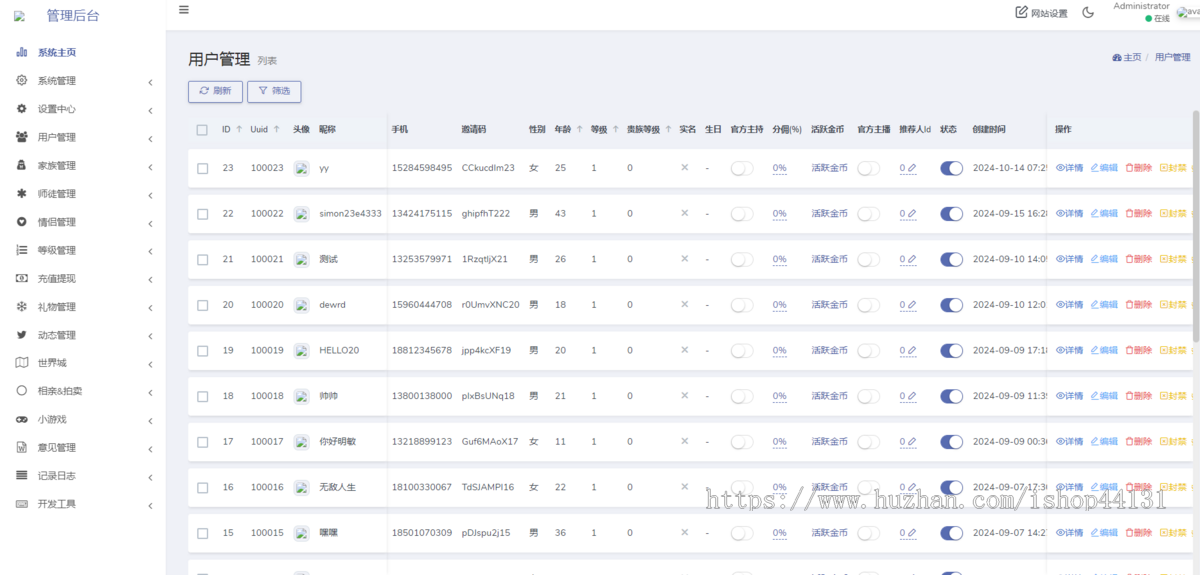The height and width of the screenshot is (575, 1200).
Task: Expand 小游戏 chevron arrow
Action: (x=150, y=421)
